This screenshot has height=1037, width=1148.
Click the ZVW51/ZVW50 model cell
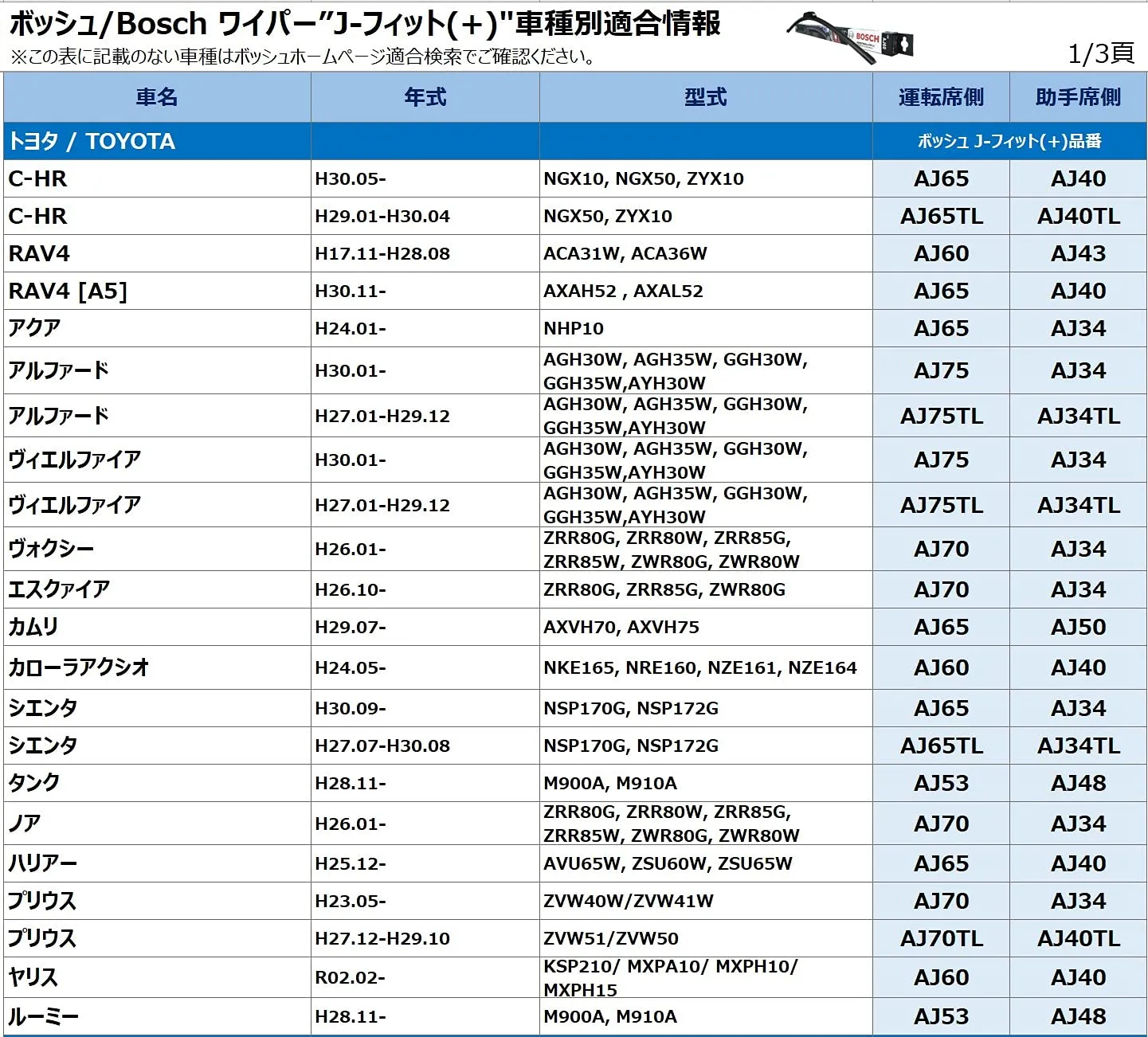click(611, 938)
